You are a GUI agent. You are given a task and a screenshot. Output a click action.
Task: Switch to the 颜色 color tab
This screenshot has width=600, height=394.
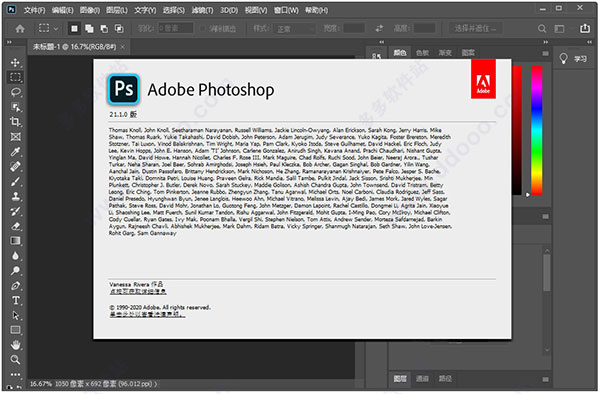pyautogui.click(x=399, y=53)
